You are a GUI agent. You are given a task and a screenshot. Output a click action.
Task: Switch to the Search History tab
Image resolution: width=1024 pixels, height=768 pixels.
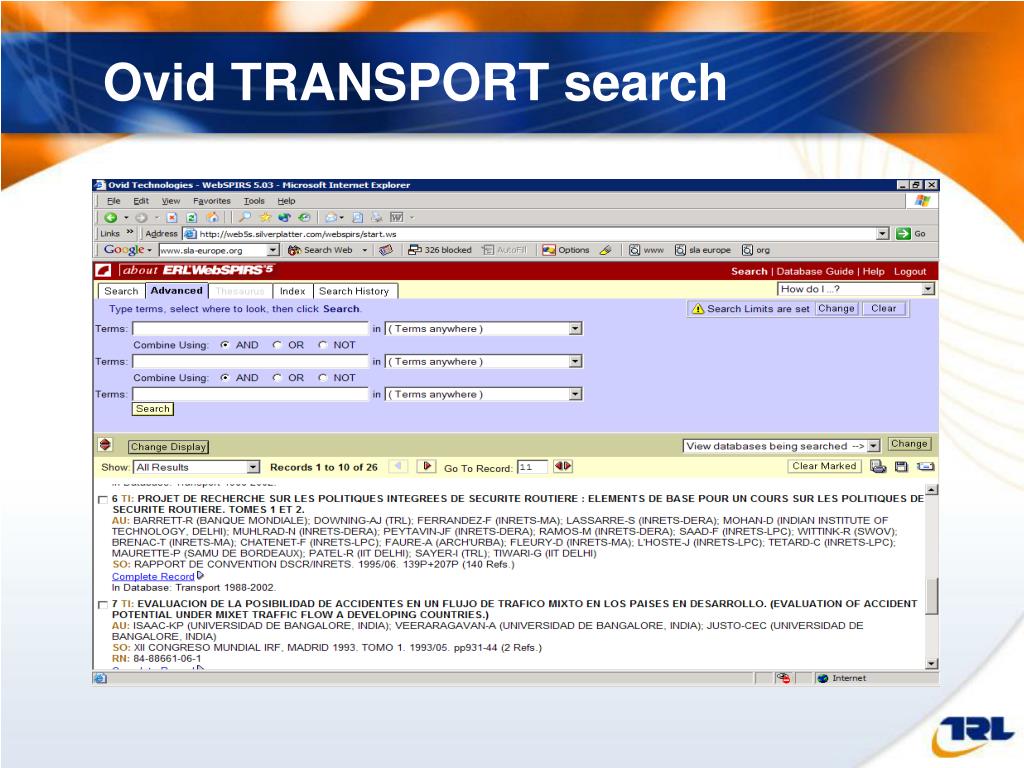tap(354, 291)
